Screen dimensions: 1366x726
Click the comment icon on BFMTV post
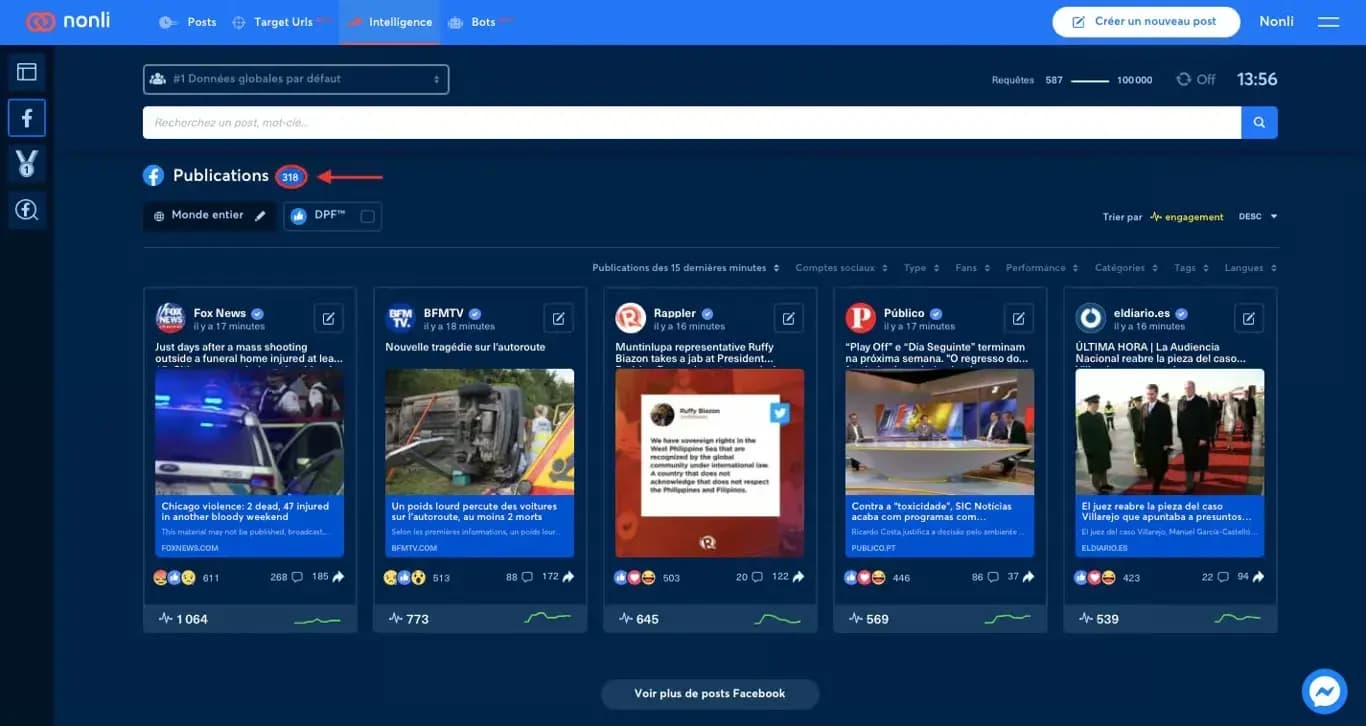coord(526,577)
